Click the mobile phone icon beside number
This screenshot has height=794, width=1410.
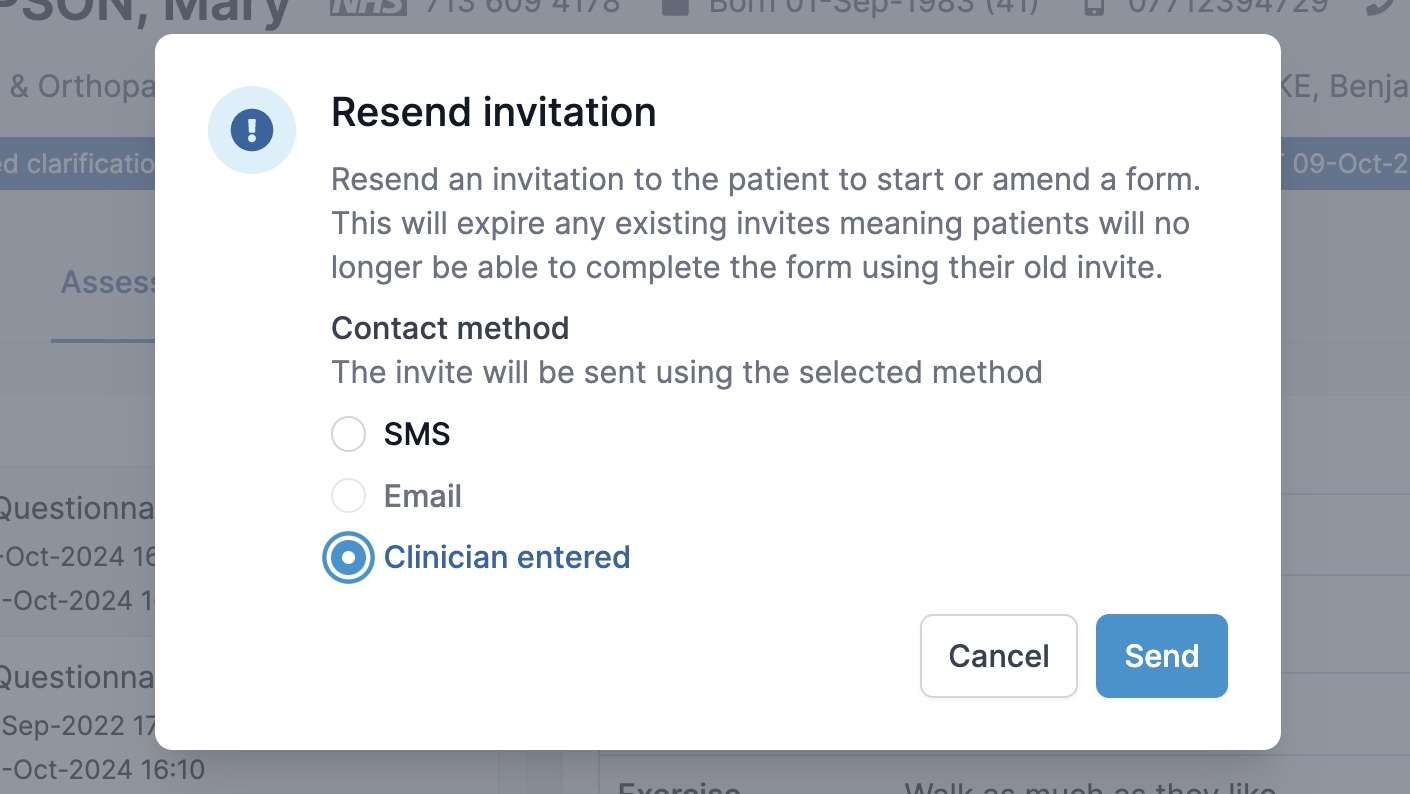click(x=1095, y=6)
